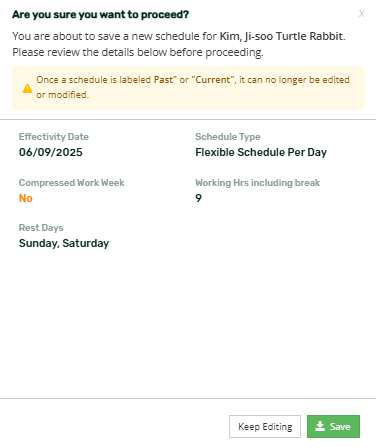Click the warning text about Past or Current
Viewport: 376px width, 448px height.
193,87
